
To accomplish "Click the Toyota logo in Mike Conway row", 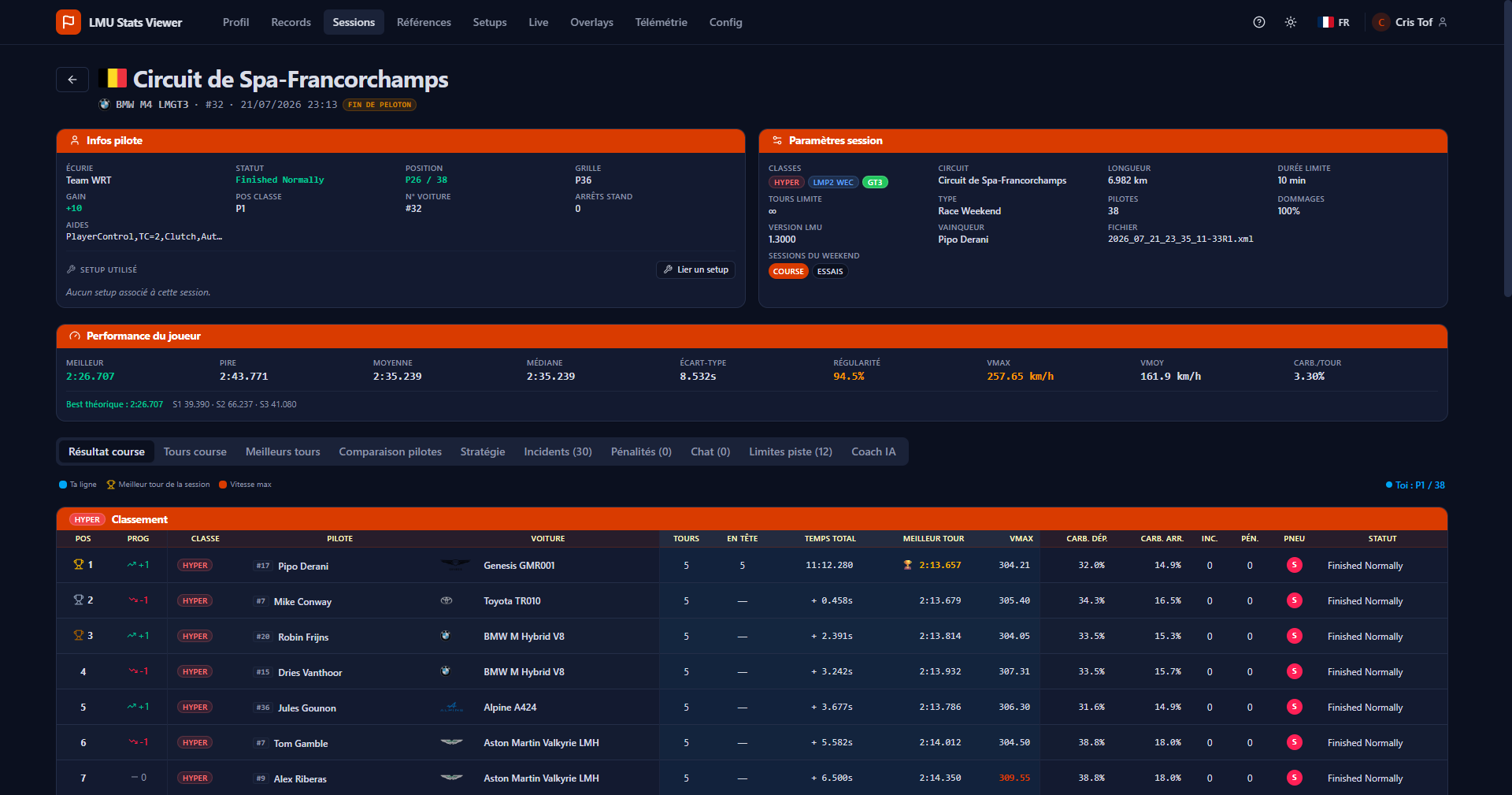I will 447,600.
